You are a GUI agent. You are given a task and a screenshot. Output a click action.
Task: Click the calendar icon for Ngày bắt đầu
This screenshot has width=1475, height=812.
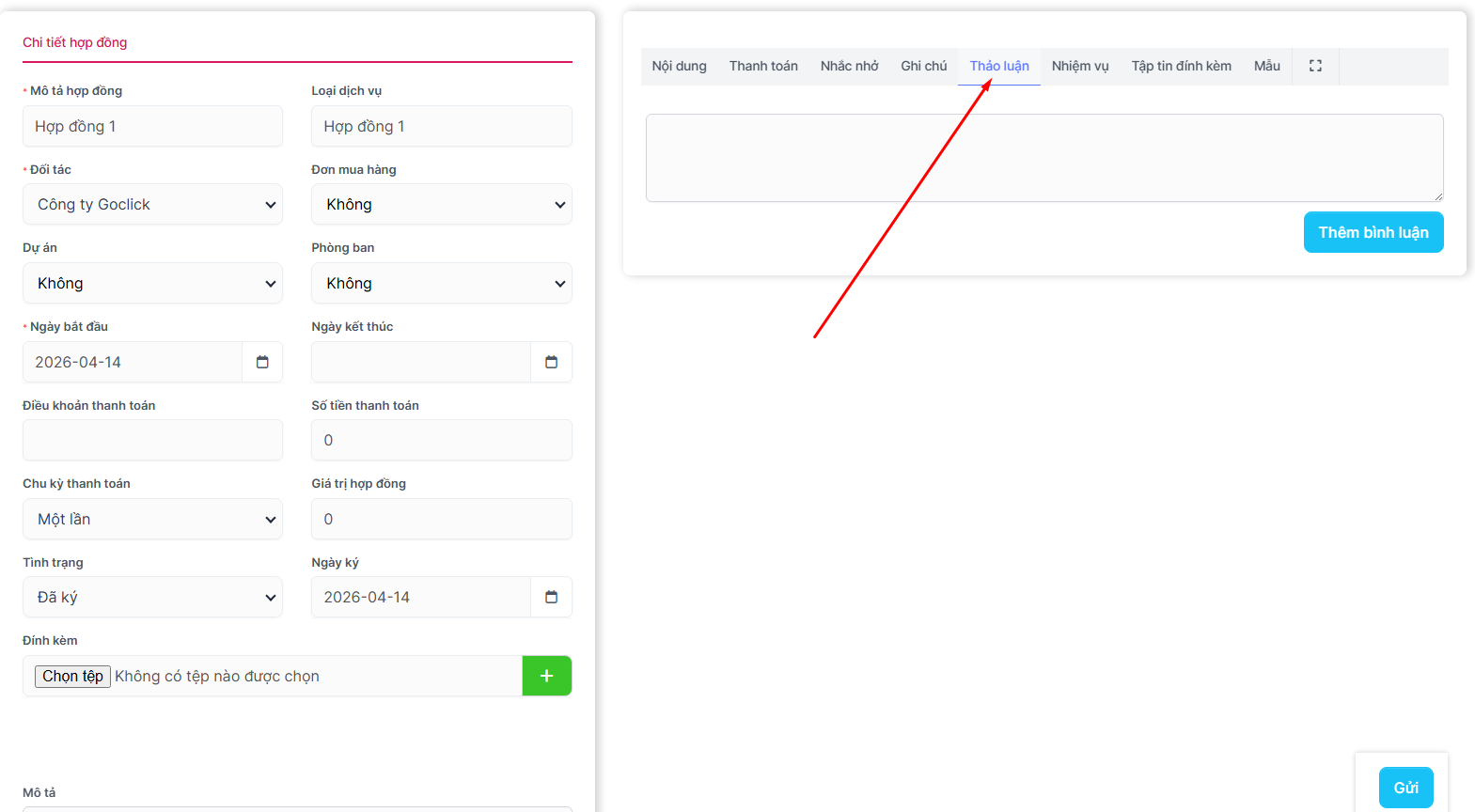click(262, 362)
